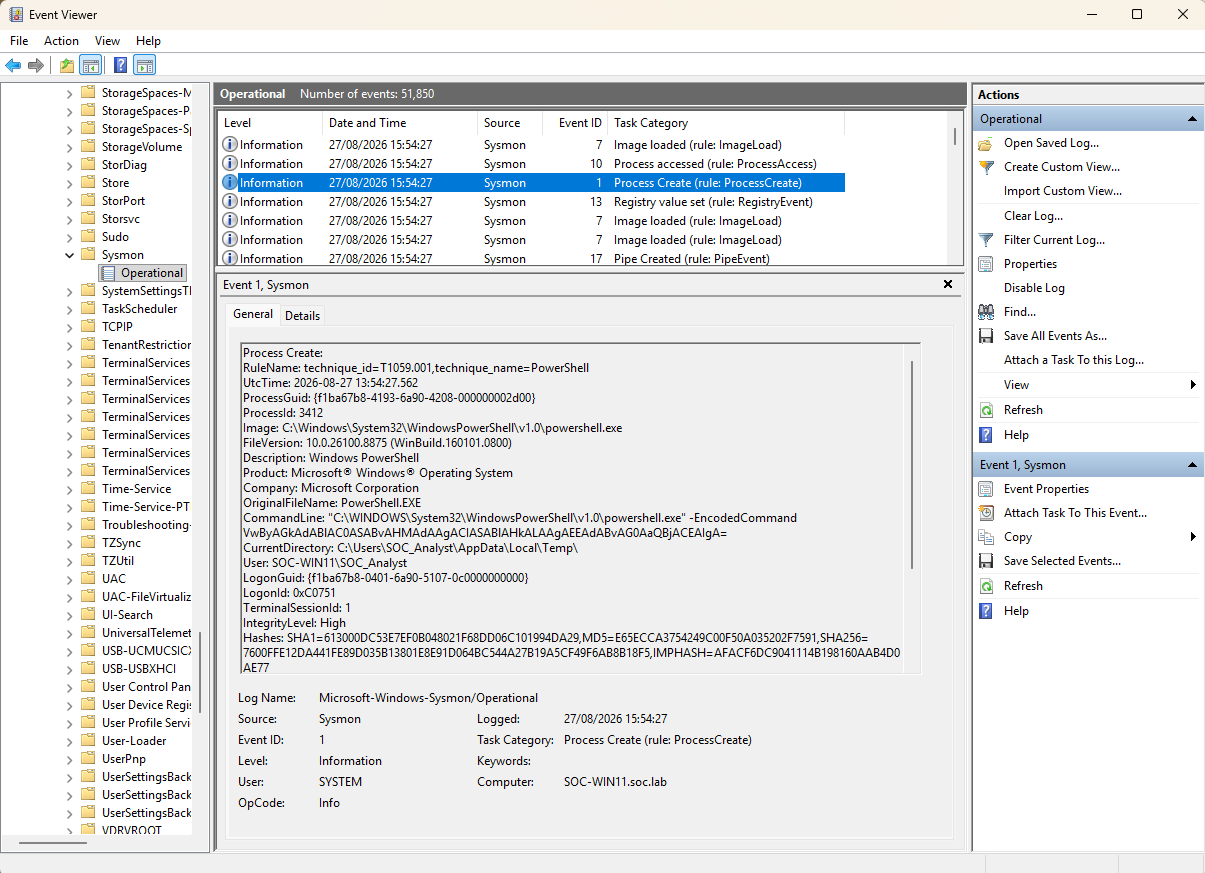Collapse the Event 1, Sysmon actions section

(x=1191, y=465)
